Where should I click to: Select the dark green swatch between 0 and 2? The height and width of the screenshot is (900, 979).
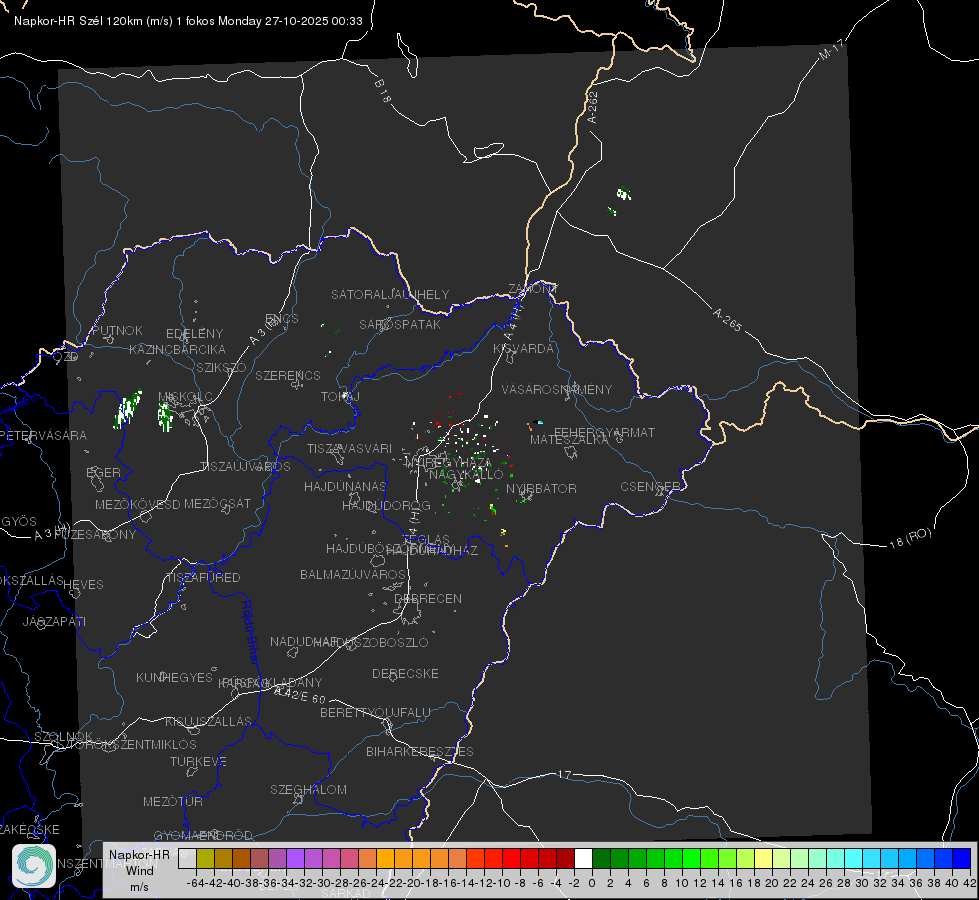pos(601,858)
